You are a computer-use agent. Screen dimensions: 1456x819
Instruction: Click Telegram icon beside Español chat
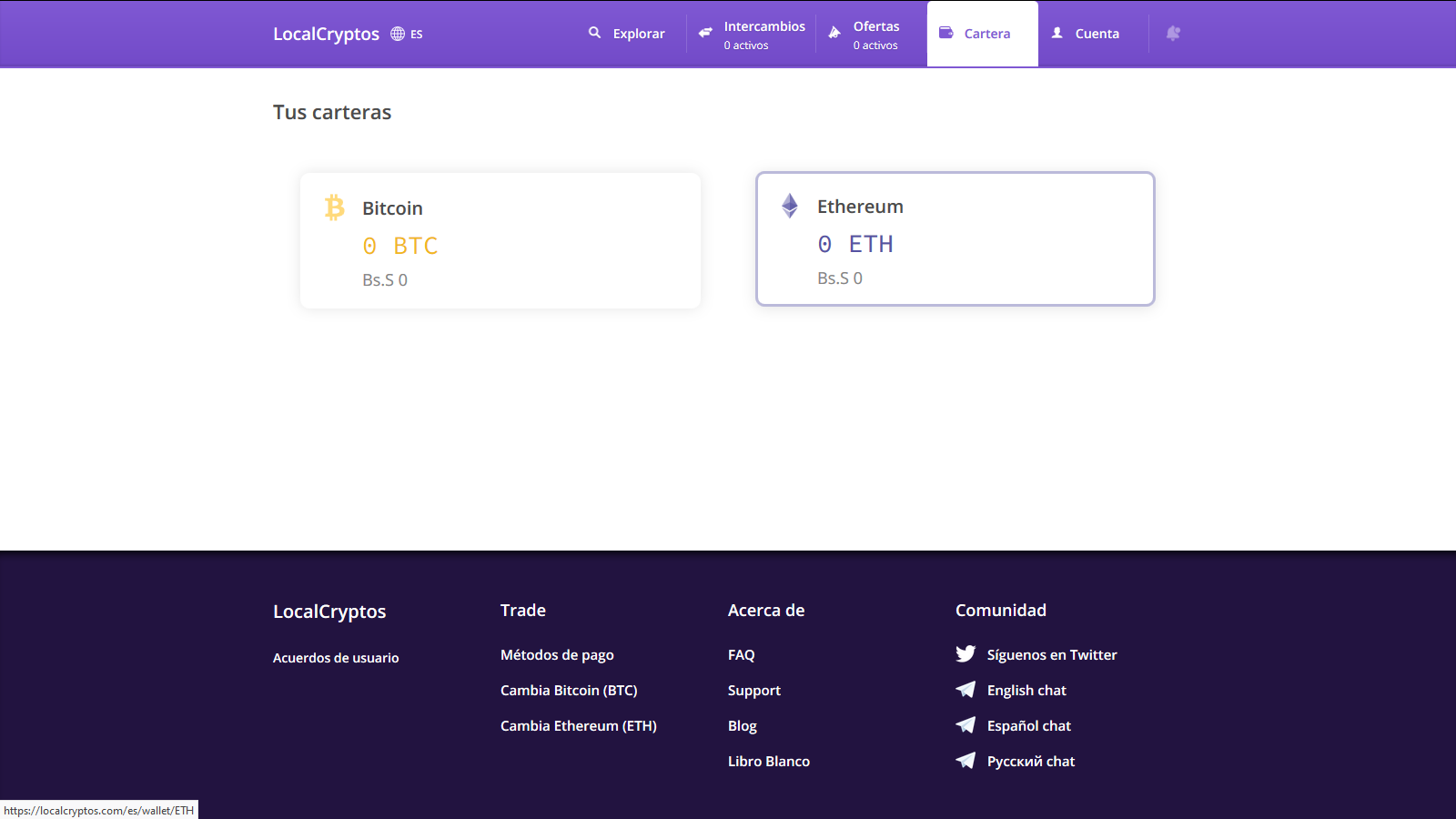(x=966, y=725)
